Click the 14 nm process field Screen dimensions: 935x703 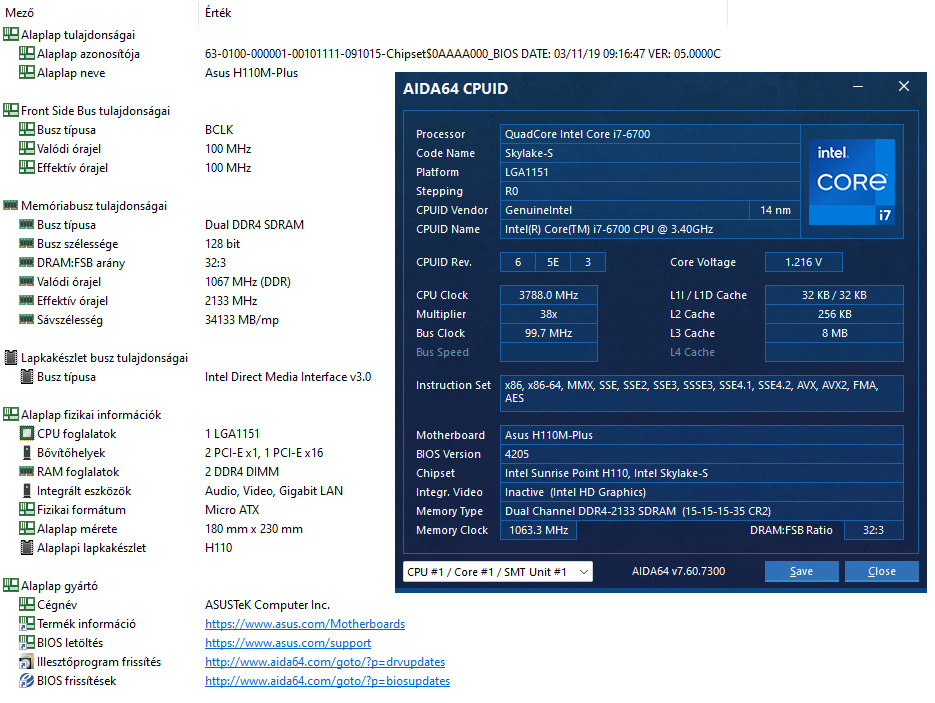pyautogui.click(x=775, y=210)
